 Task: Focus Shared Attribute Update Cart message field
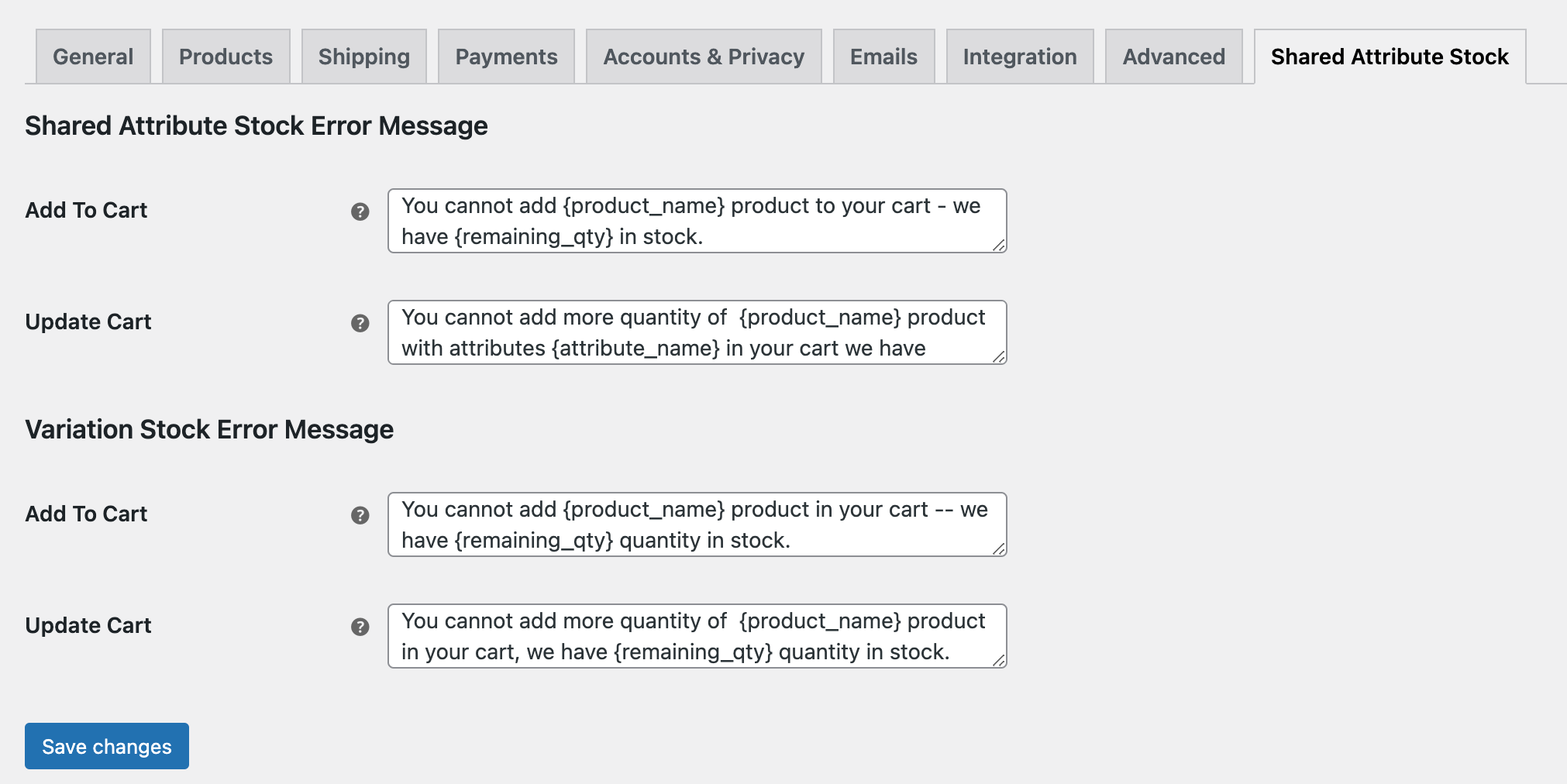pyautogui.click(x=696, y=332)
